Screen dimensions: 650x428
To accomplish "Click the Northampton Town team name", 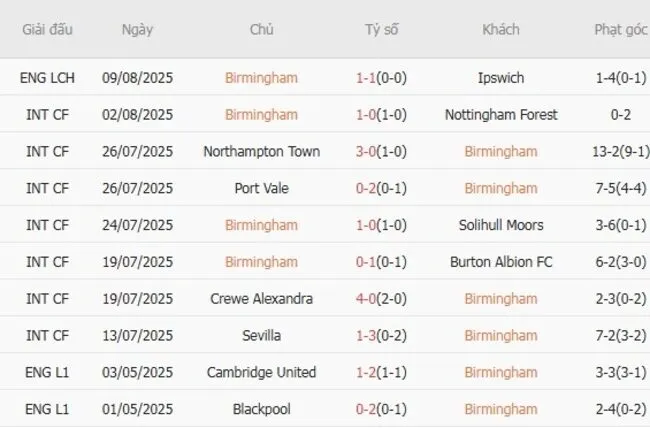I will tap(261, 152).
